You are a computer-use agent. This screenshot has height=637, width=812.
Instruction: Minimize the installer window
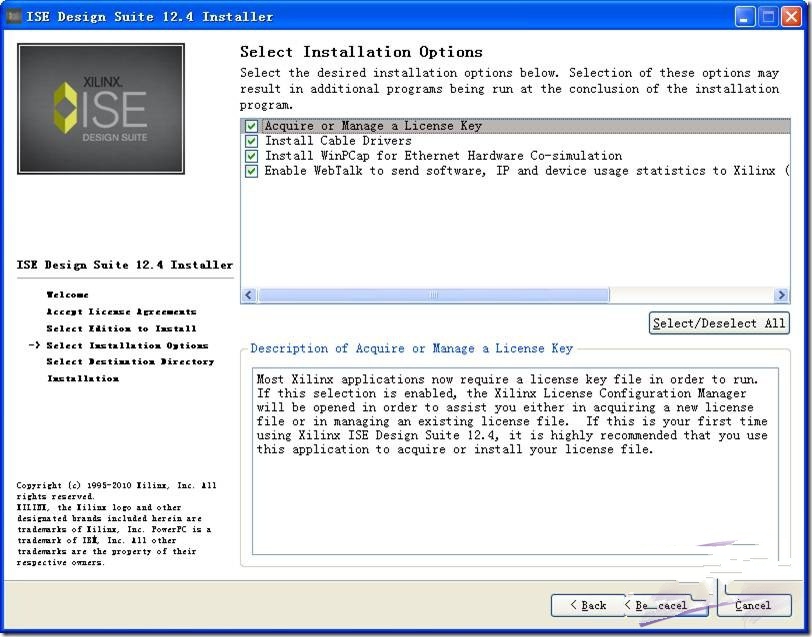tap(744, 17)
